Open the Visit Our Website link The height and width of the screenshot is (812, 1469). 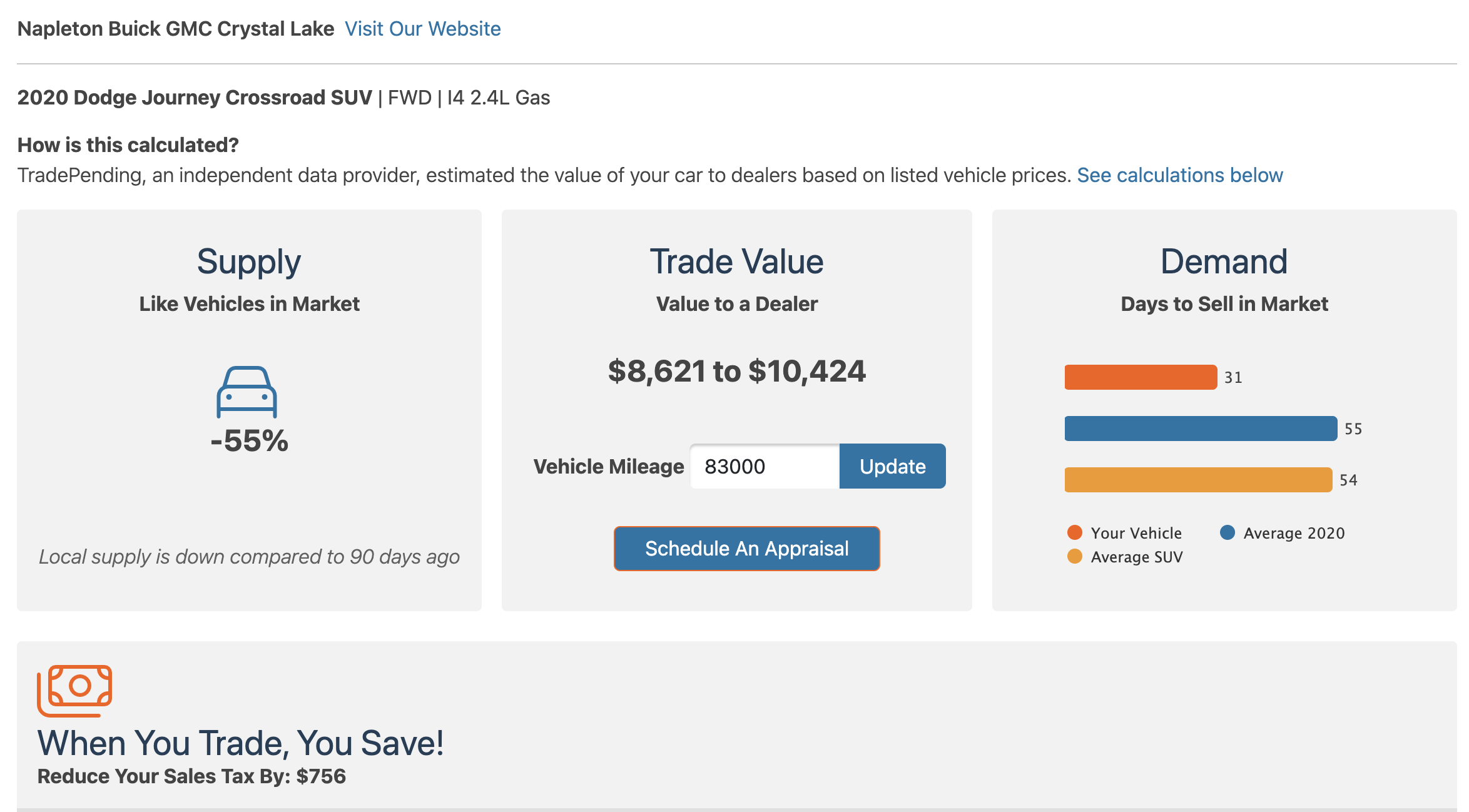tap(422, 29)
